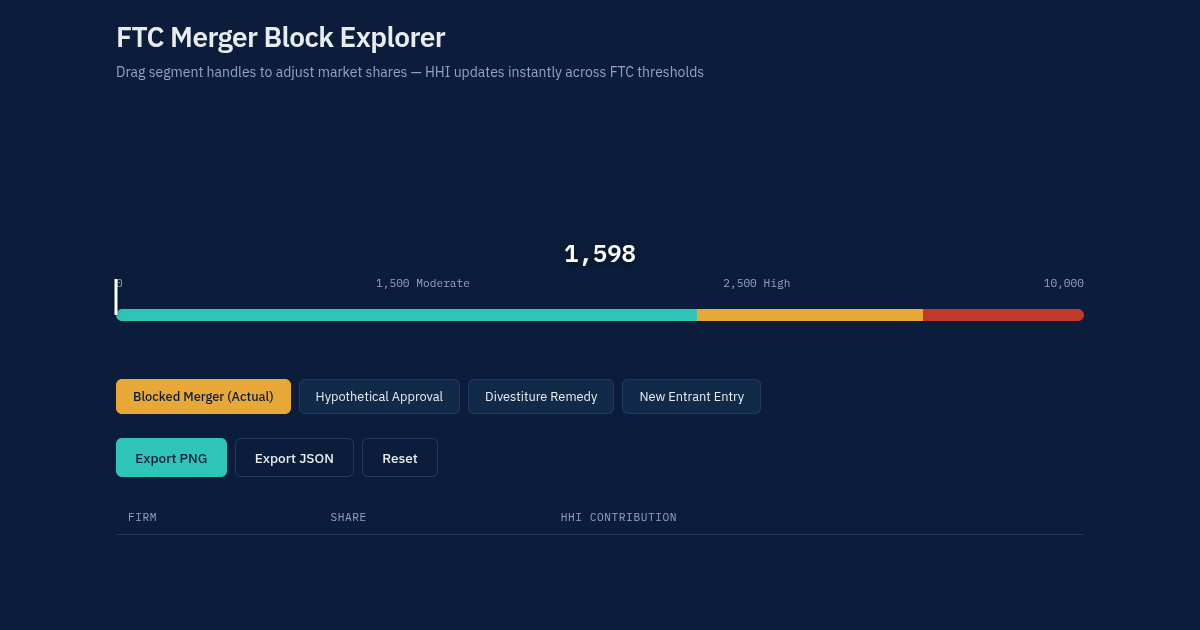The width and height of the screenshot is (1200, 630).
Task: Select the Blocked Merger (Actual) scenario
Action: click(203, 396)
